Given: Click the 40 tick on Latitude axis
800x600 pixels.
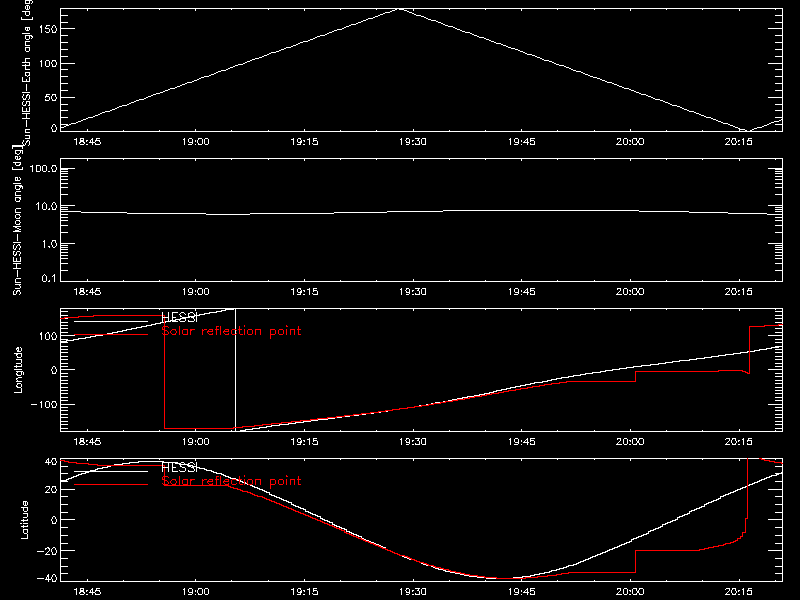Looking at the screenshot, I should tap(51, 462).
